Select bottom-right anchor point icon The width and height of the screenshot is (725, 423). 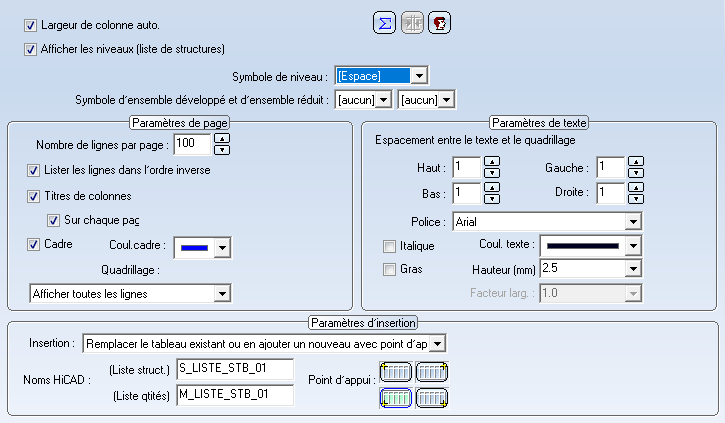tap(432, 398)
